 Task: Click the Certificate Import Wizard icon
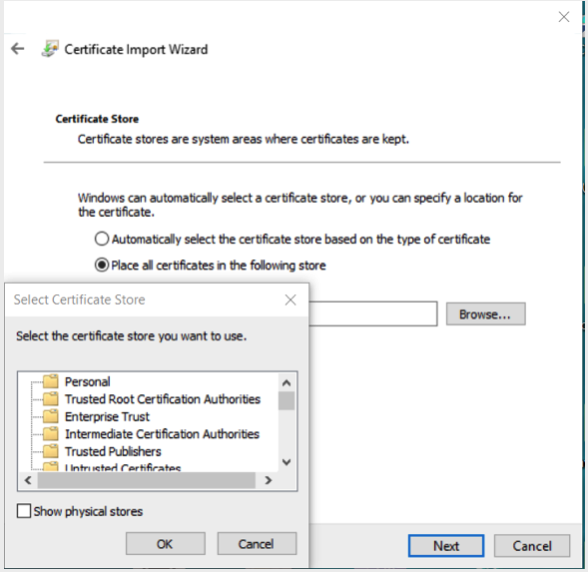click(x=50, y=49)
